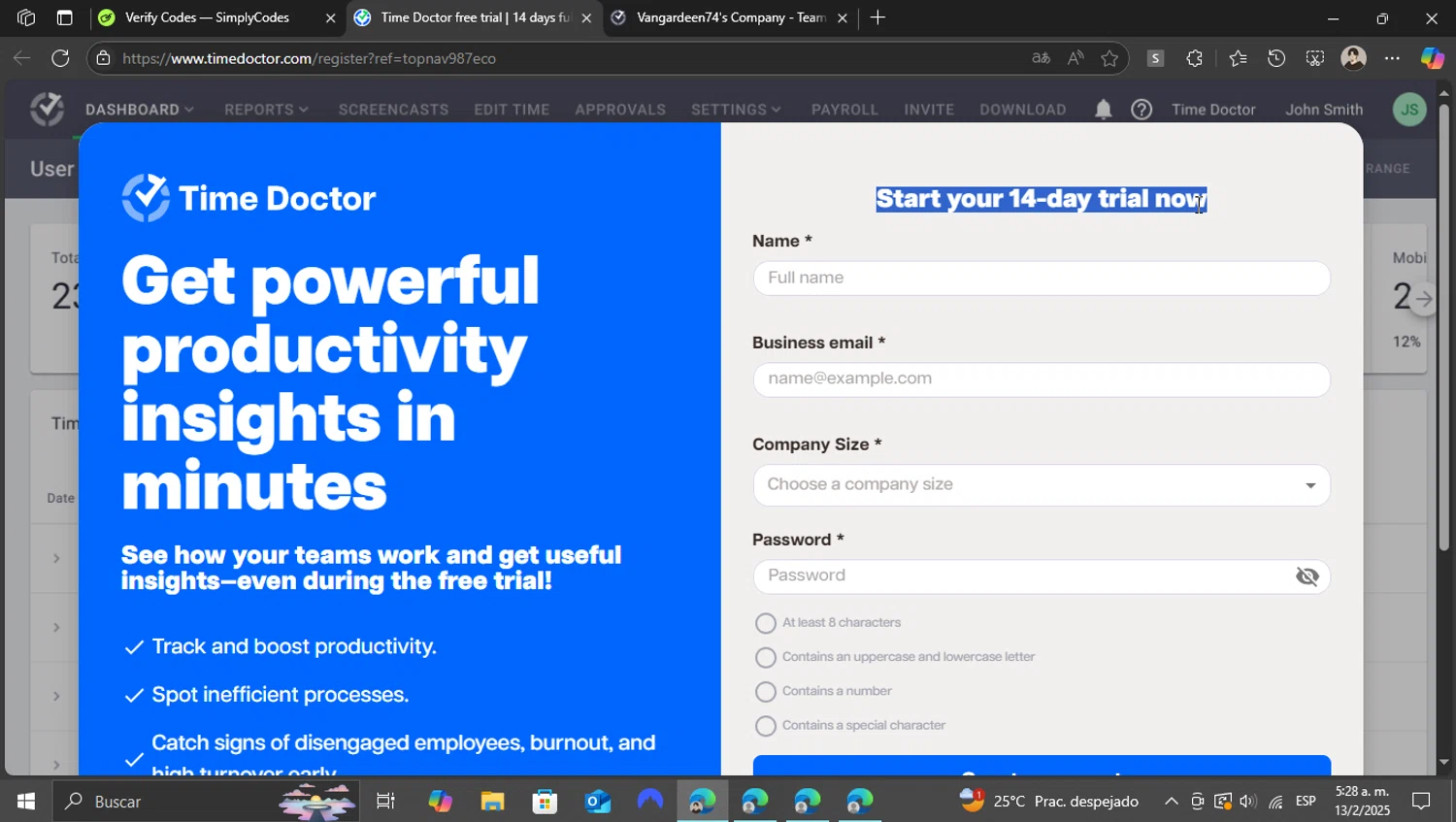Open the help question mark icon
This screenshot has width=1456, height=822.
coord(1142,110)
